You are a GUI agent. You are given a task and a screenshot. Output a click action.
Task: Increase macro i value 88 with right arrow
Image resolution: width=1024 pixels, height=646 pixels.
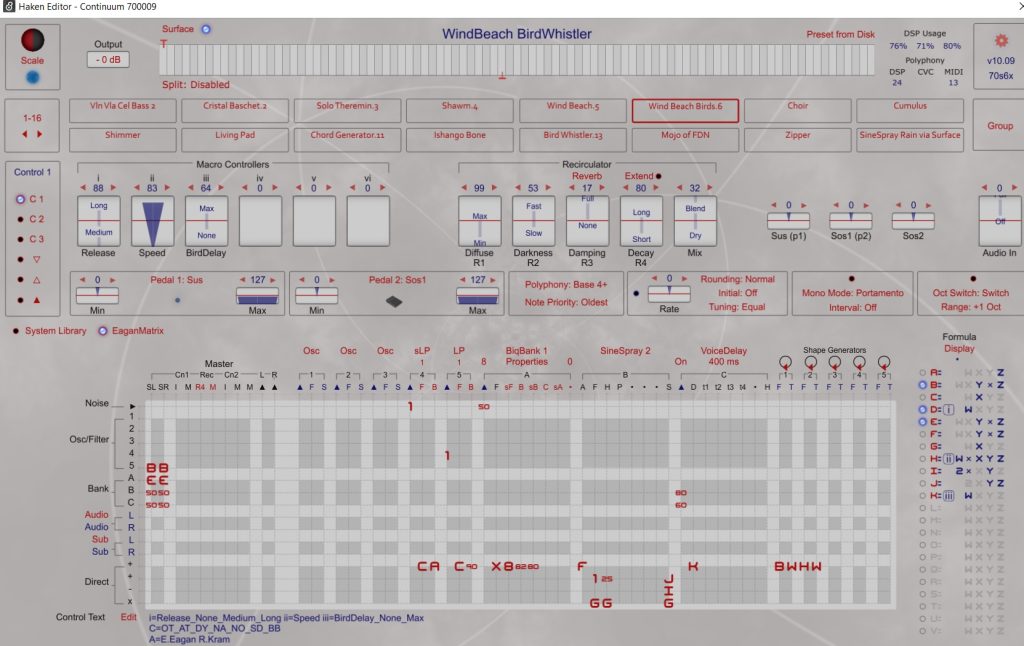coord(113,188)
